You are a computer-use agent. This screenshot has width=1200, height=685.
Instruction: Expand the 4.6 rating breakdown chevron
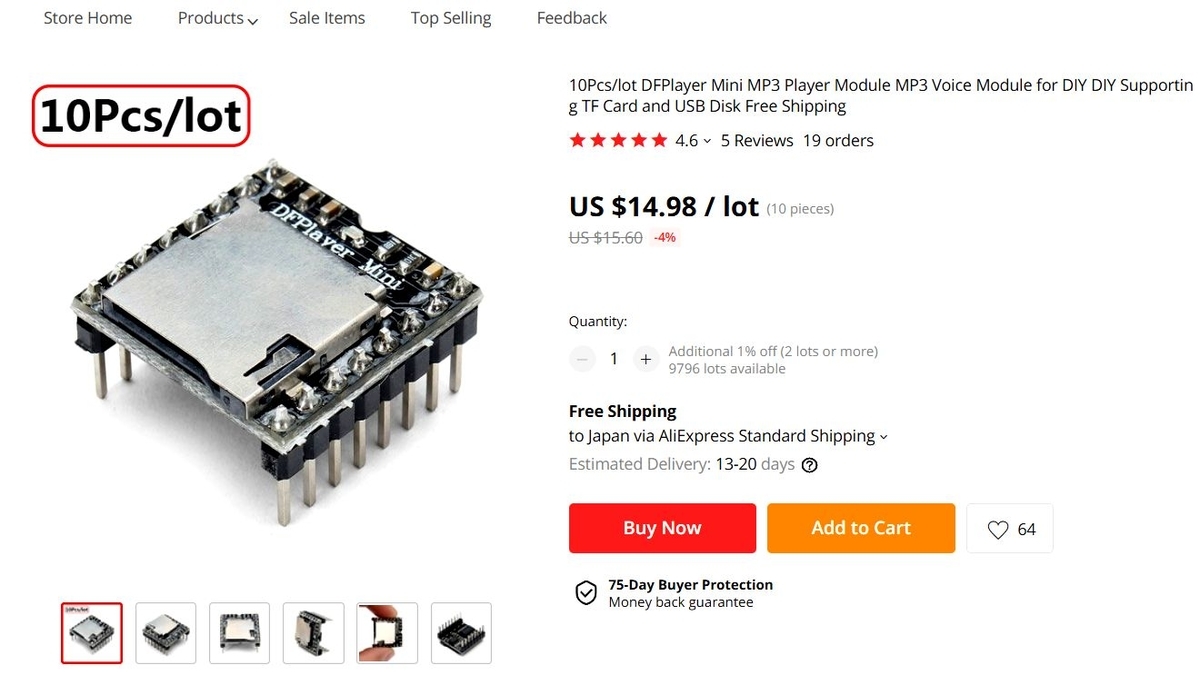[707, 141]
